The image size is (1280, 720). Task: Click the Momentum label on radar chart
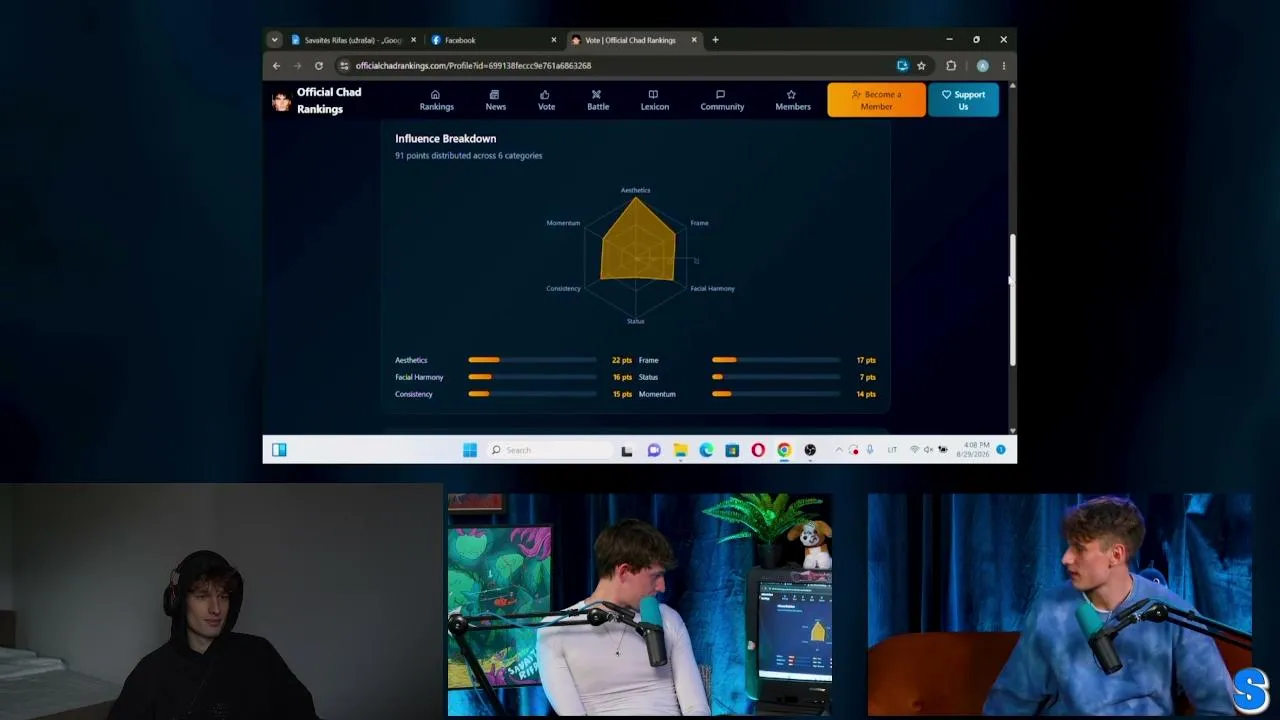[x=563, y=223]
